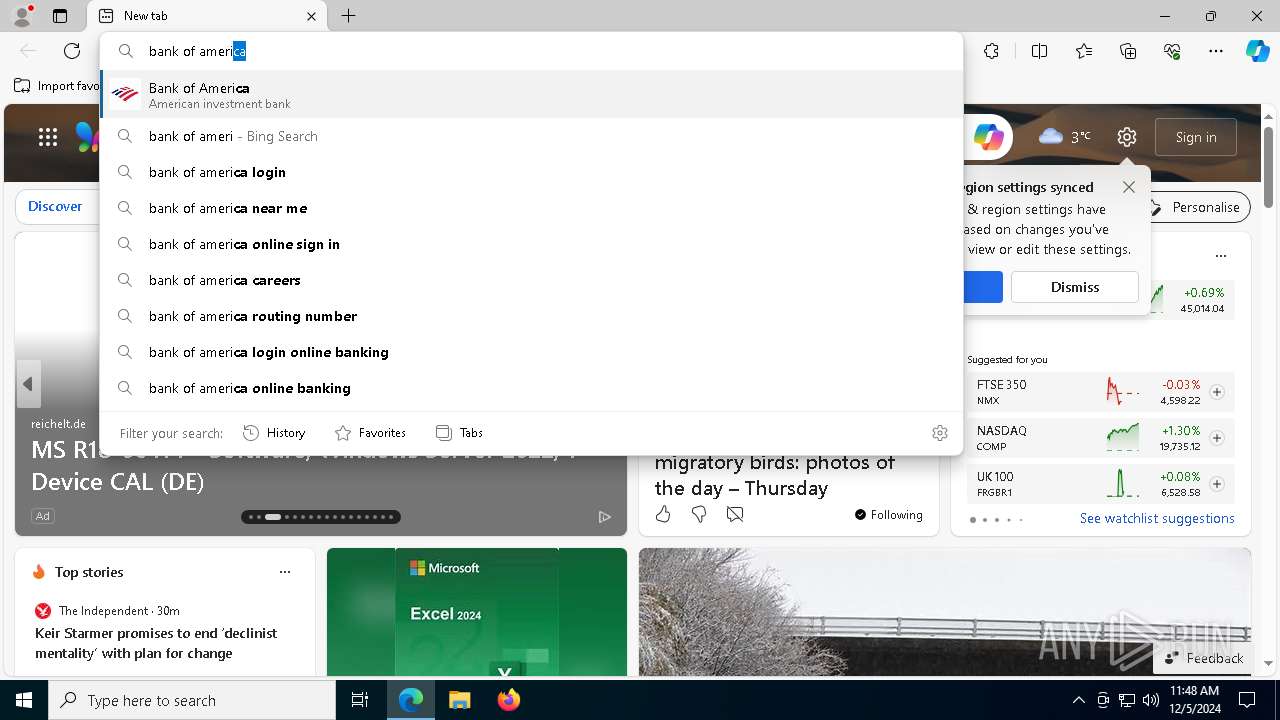Switch to the Discover tab
The width and height of the screenshot is (1280, 720).
[55, 206]
